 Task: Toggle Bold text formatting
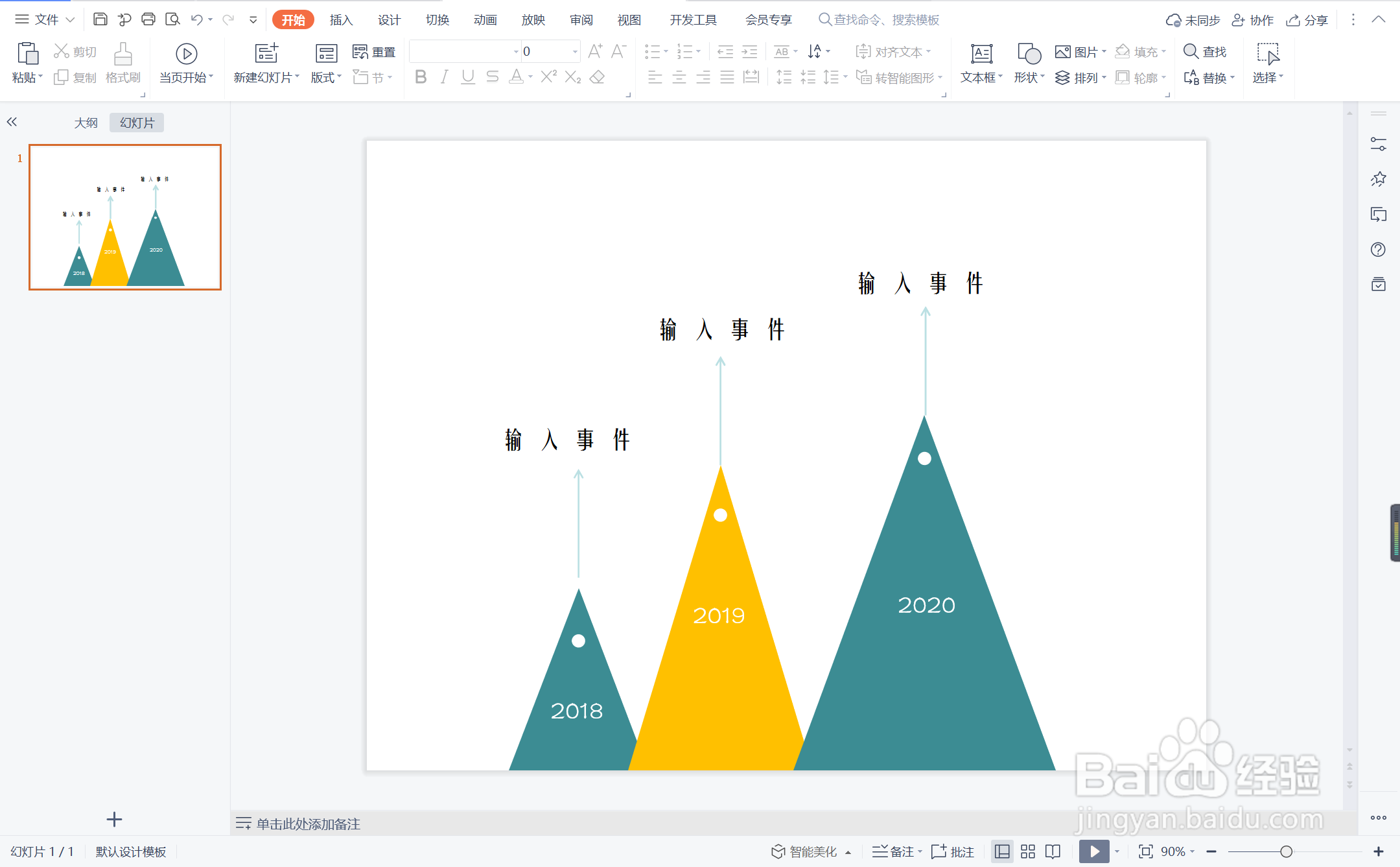tap(421, 77)
